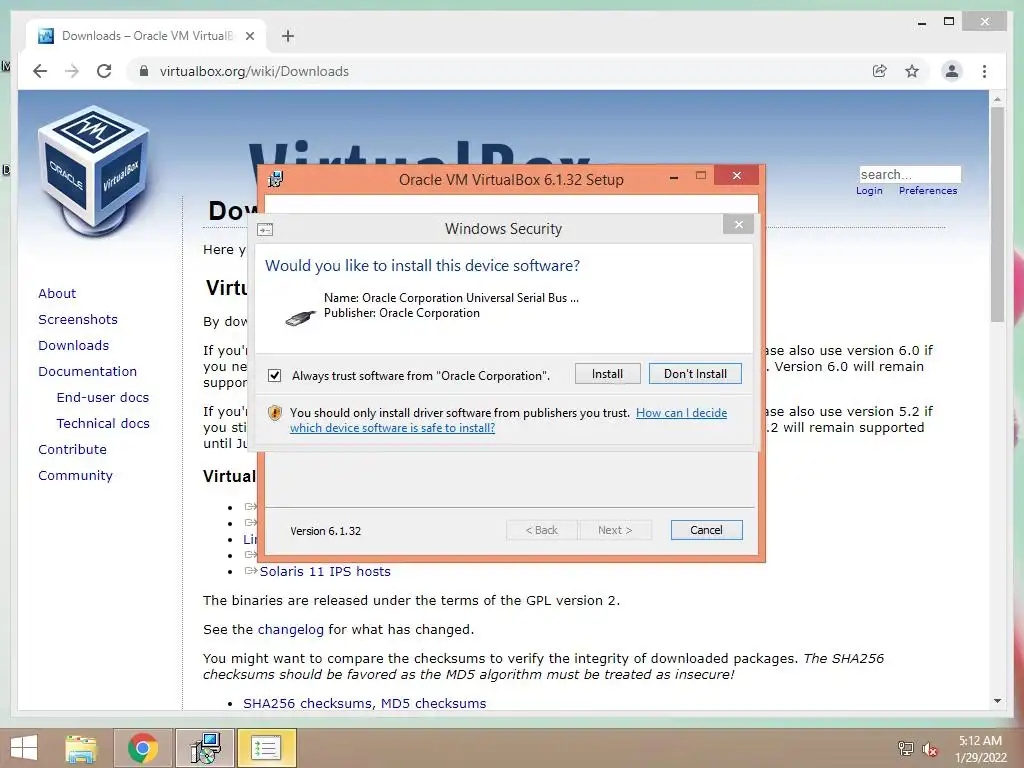Click the muted volume tray icon
This screenshot has width=1024, height=768.
(930, 748)
